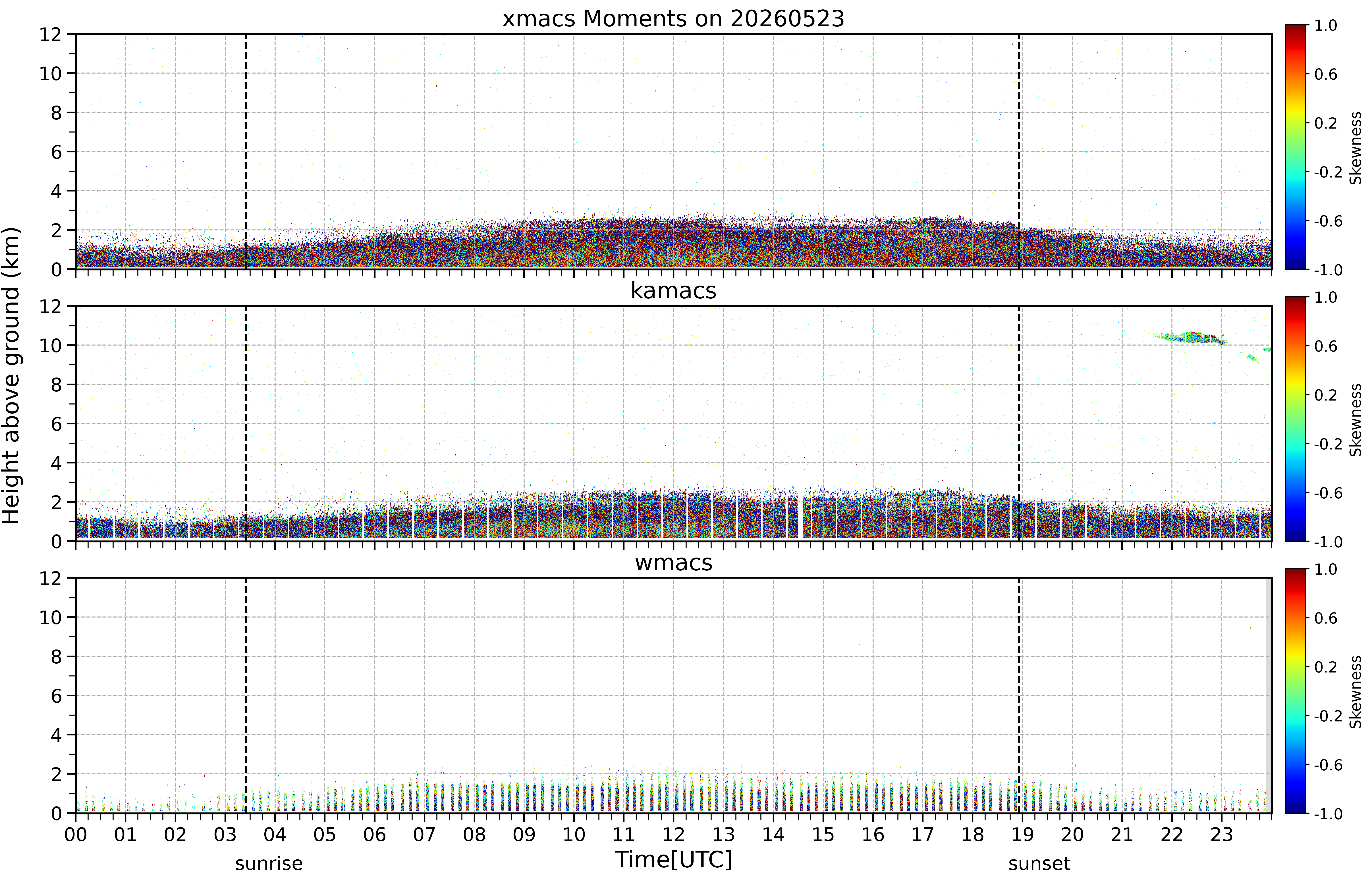Click the 23 hour tick label on time axis
The image size is (1372, 883).
[x=1221, y=834]
